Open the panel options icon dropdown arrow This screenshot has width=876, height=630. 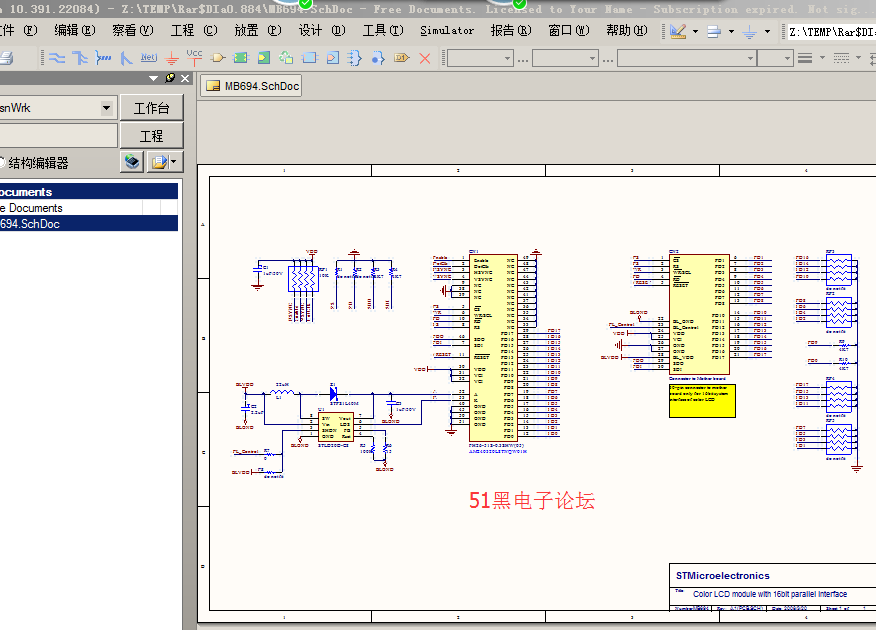pos(174,162)
